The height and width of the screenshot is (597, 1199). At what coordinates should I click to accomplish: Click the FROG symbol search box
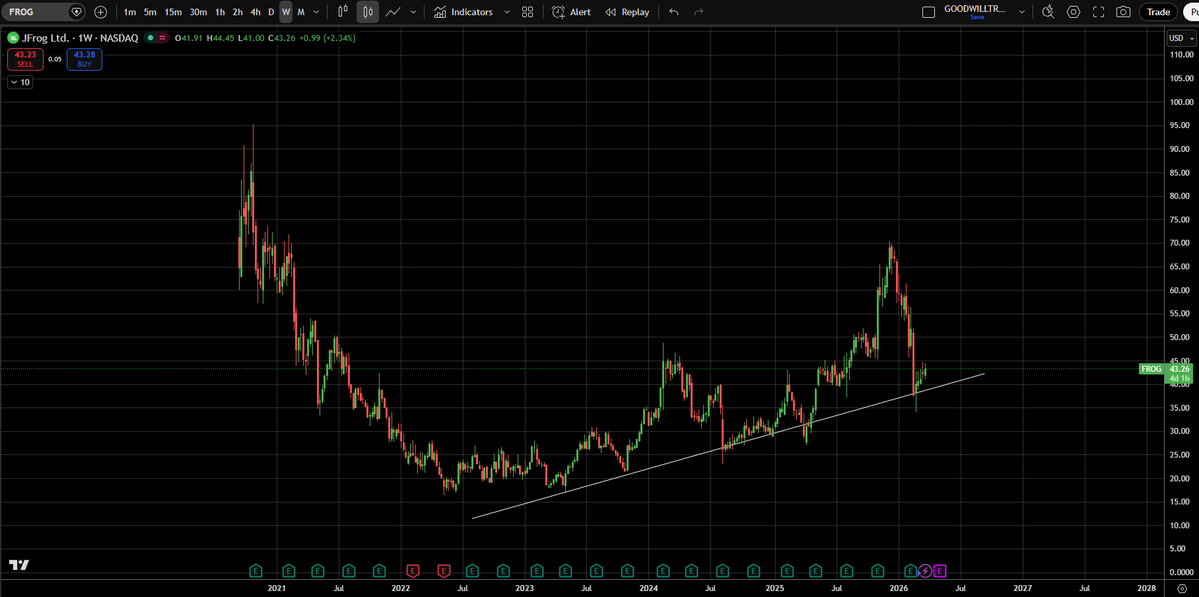coord(44,12)
